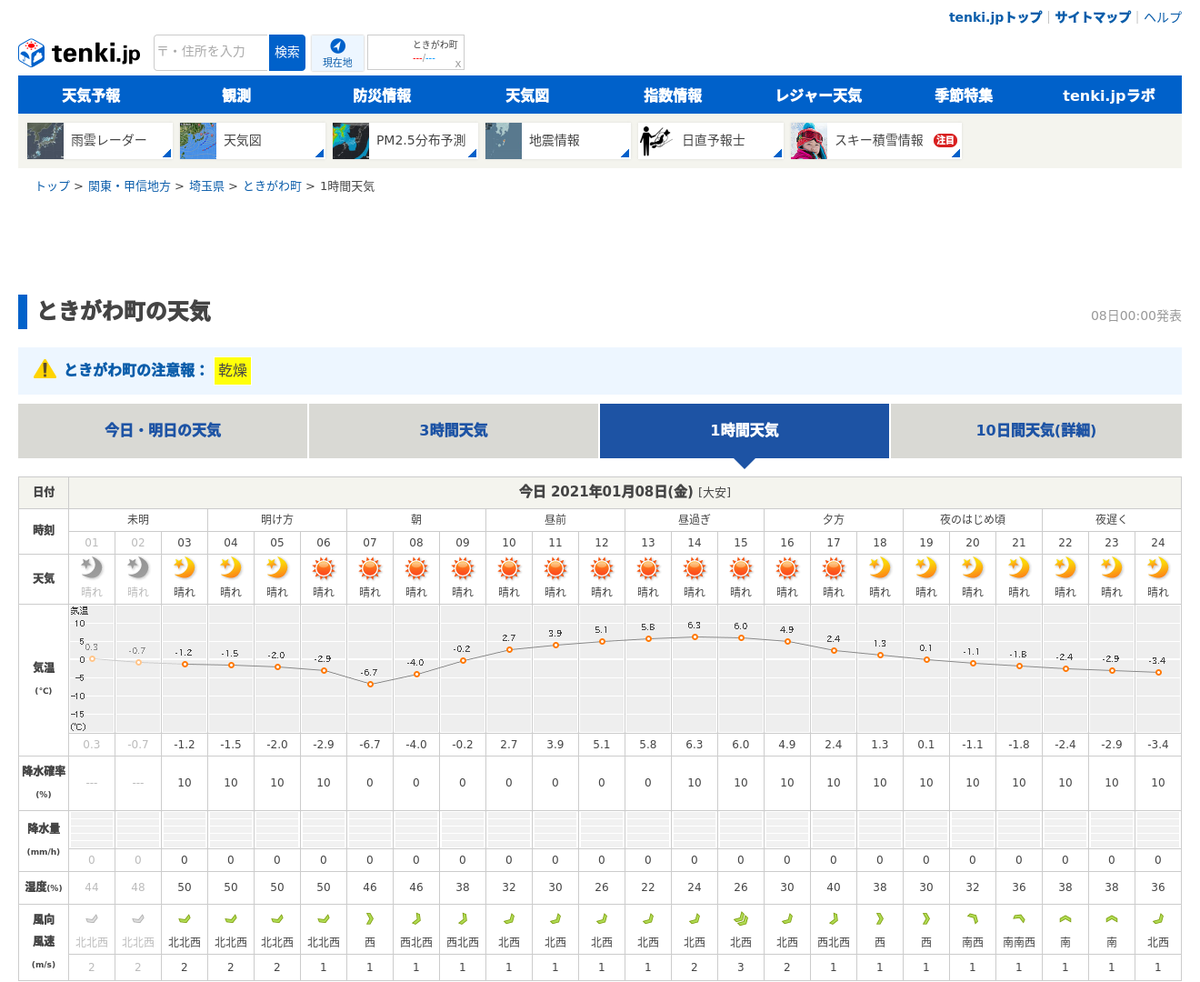Image resolution: width=1200 pixels, height=982 pixels.
Task: Open the 地震情報 shortcut
Action: [558, 141]
